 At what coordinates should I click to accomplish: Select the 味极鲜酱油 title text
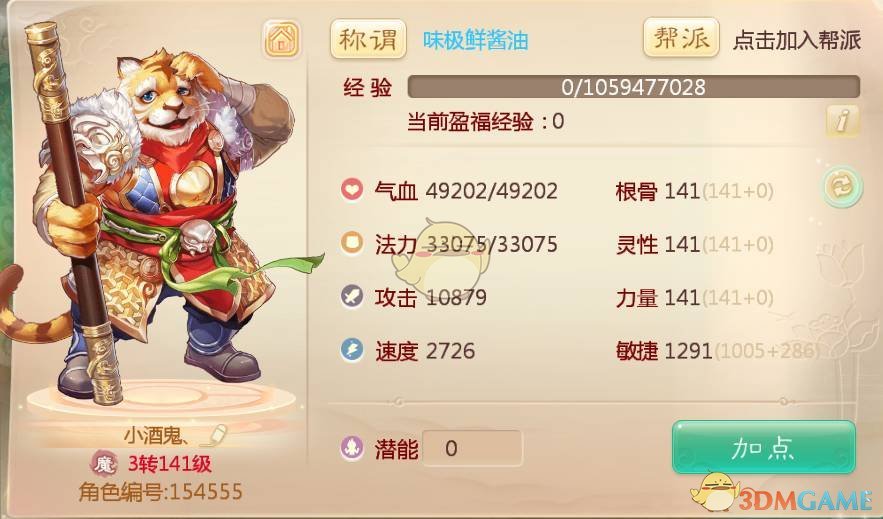476,40
